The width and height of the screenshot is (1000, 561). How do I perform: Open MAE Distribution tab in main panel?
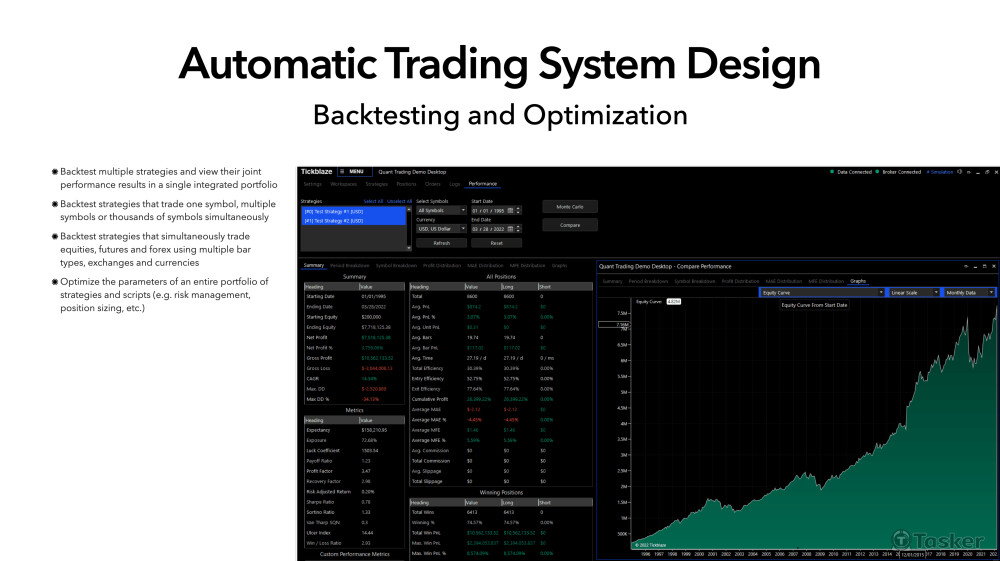485,265
